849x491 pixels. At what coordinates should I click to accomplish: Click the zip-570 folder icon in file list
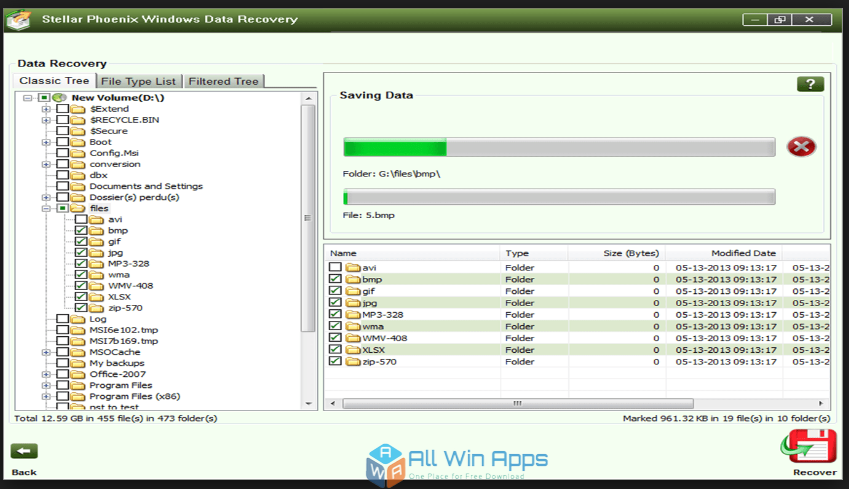[x=353, y=362]
